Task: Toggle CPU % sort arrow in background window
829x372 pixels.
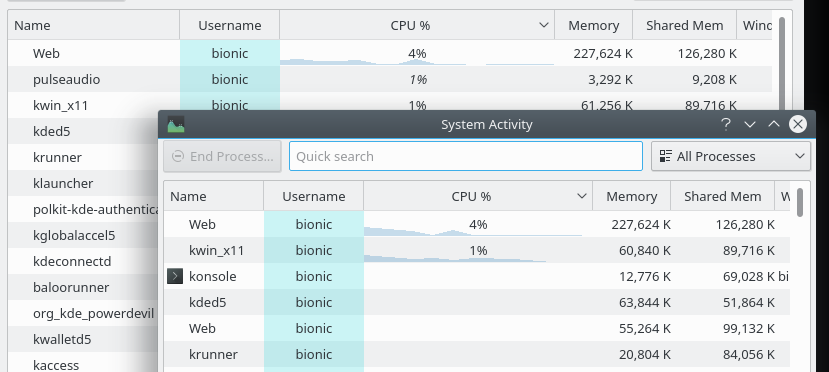Action: (x=544, y=25)
